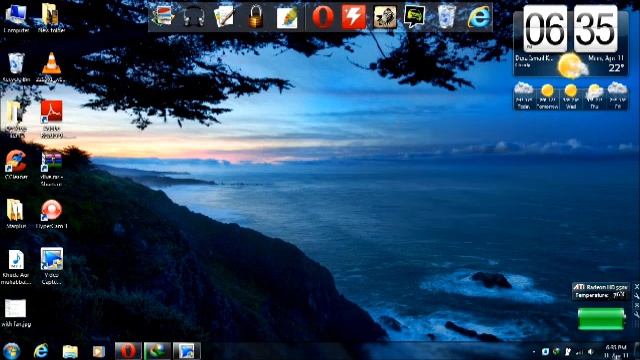Switch to the green globe app in taskbar
This screenshot has width=640, height=360.
click(158, 351)
